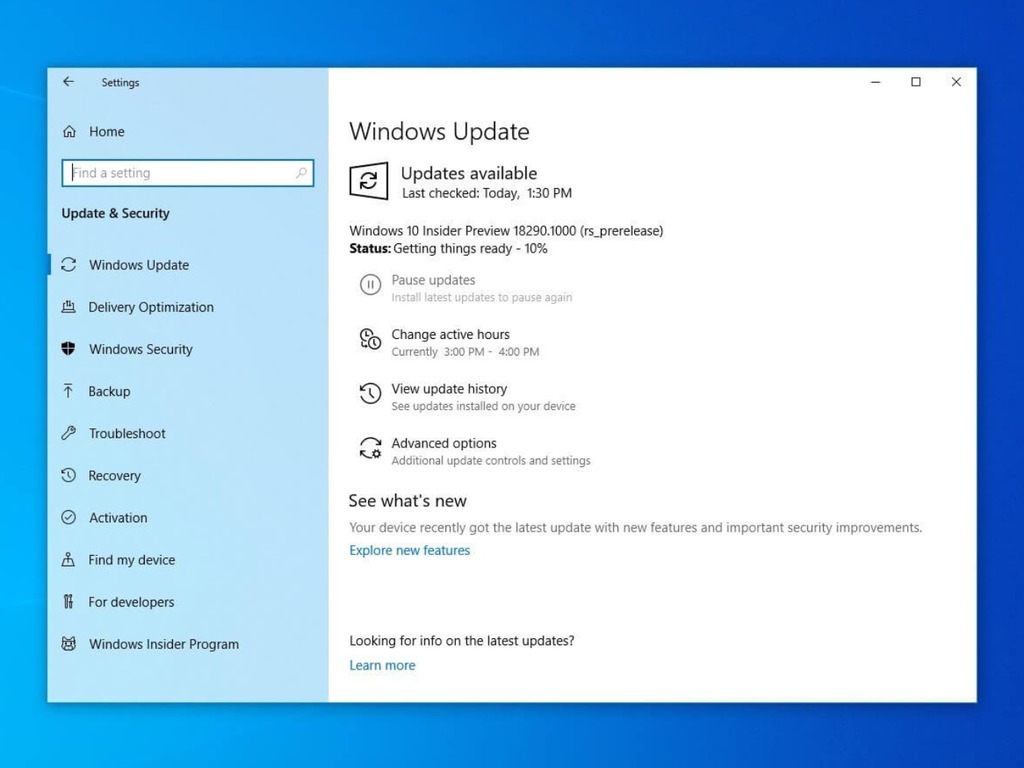1024x768 pixels.
Task: Select Windows Update in sidebar
Action: click(x=139, y=264)
